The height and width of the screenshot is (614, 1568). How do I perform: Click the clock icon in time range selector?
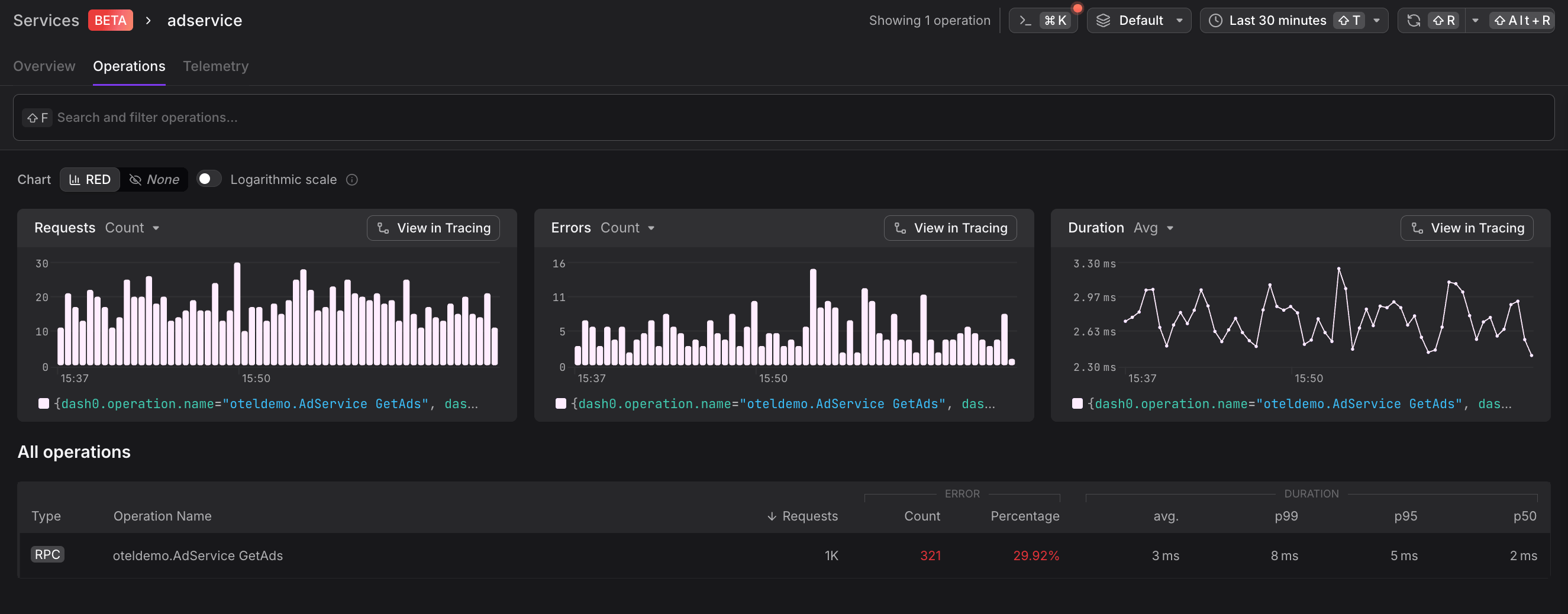1215,20
